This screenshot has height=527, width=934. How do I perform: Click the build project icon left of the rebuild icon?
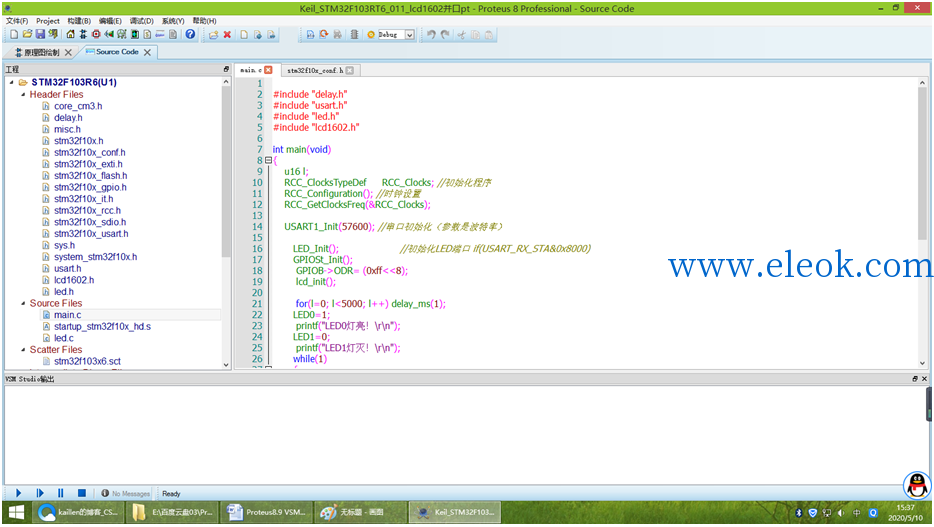(310, 35)
